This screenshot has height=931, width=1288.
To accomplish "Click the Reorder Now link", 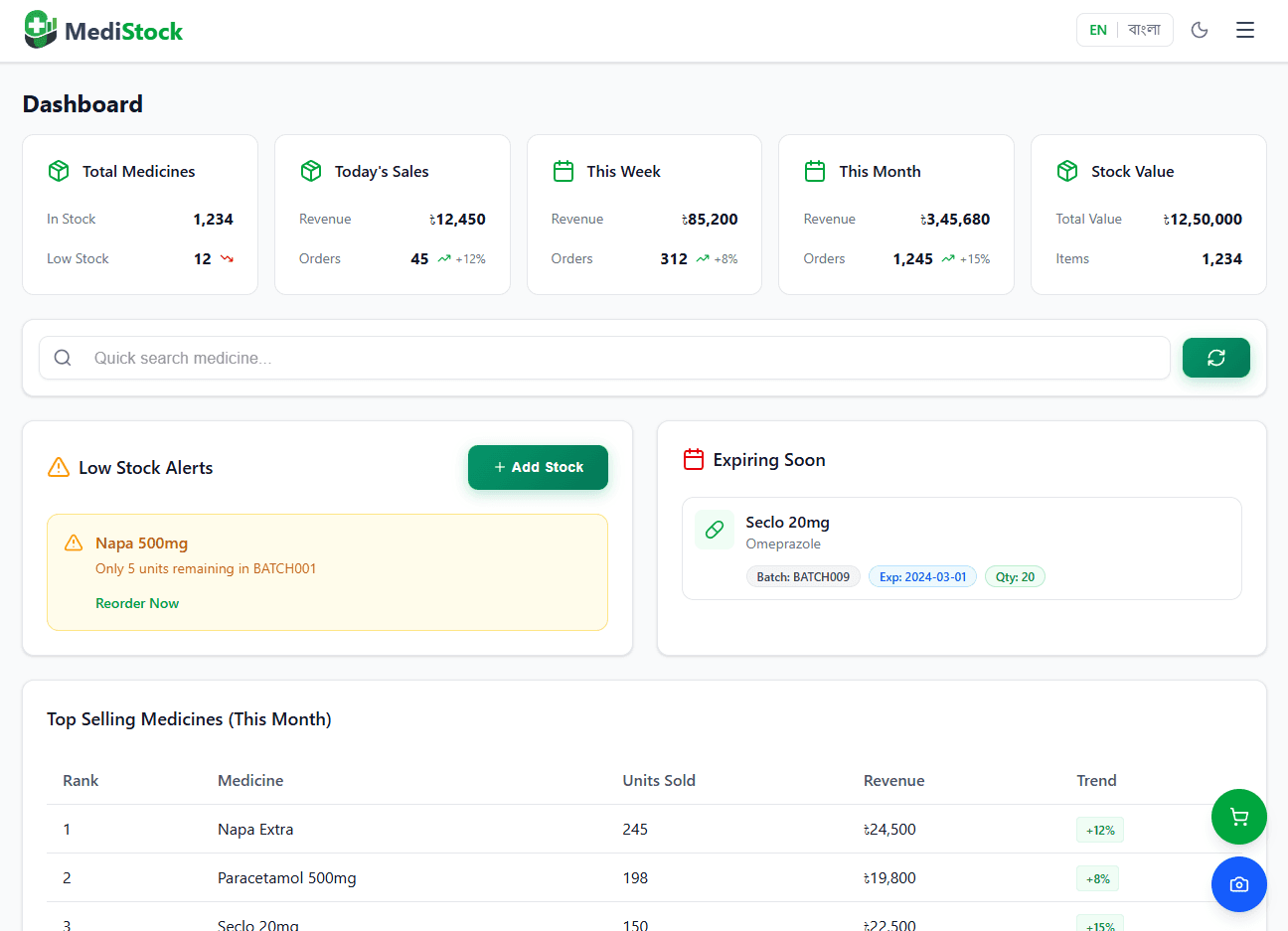I will (137, 603).
